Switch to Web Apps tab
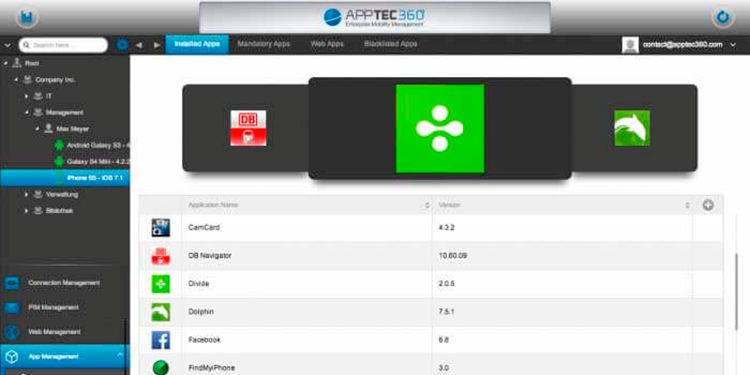Screen dimensions: 750x375 tap(327, 44)
